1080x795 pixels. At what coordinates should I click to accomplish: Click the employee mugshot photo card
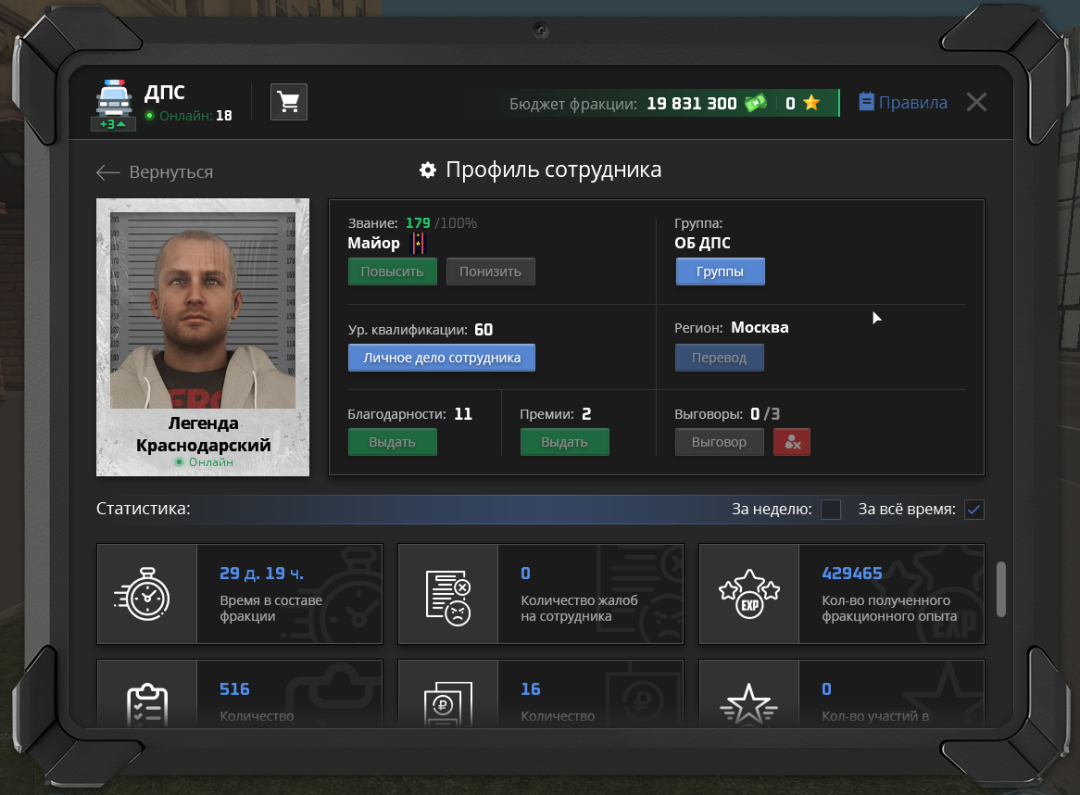(x=202, y=337)
